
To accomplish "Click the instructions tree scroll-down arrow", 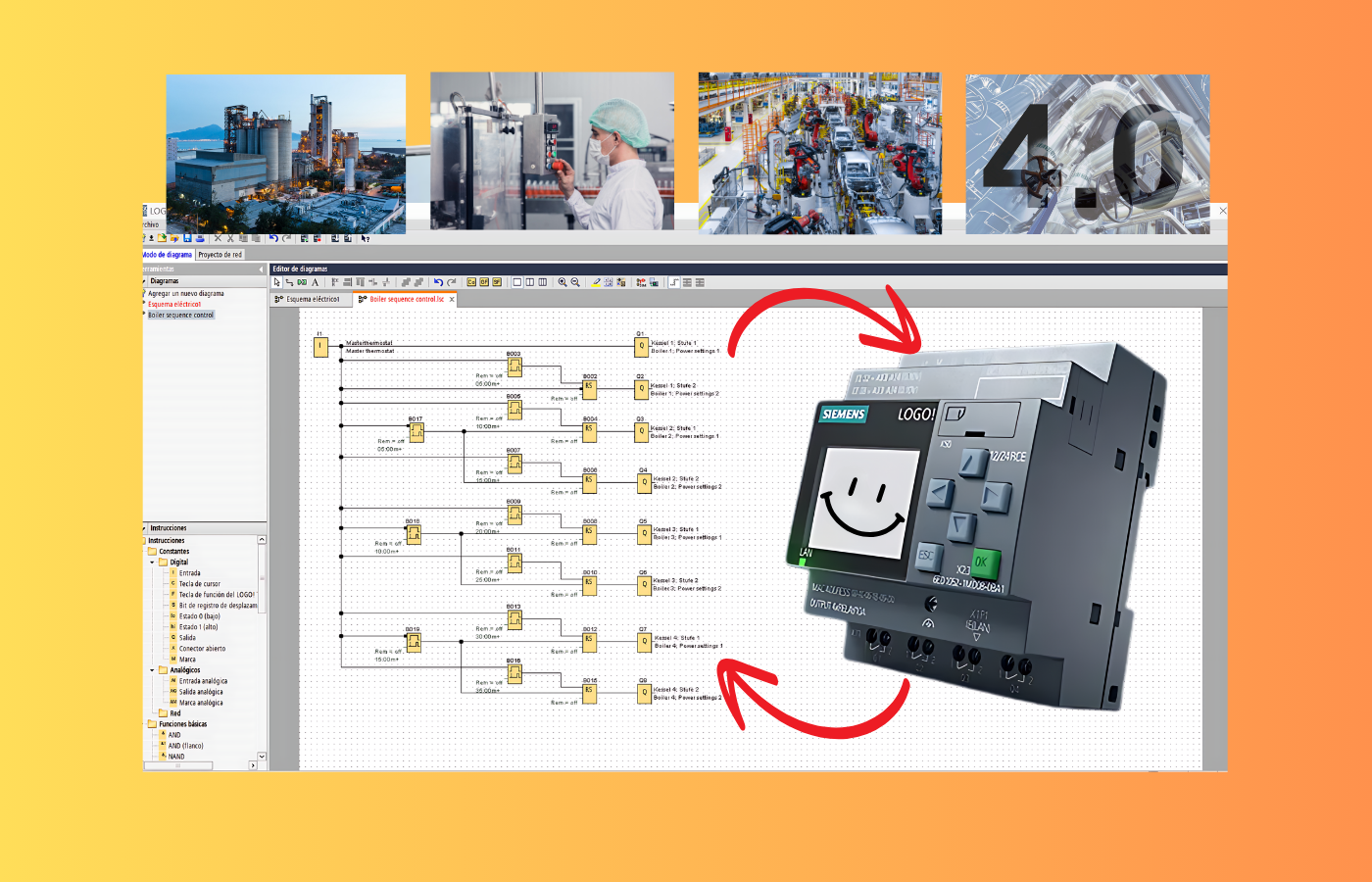I will [262, 757].
